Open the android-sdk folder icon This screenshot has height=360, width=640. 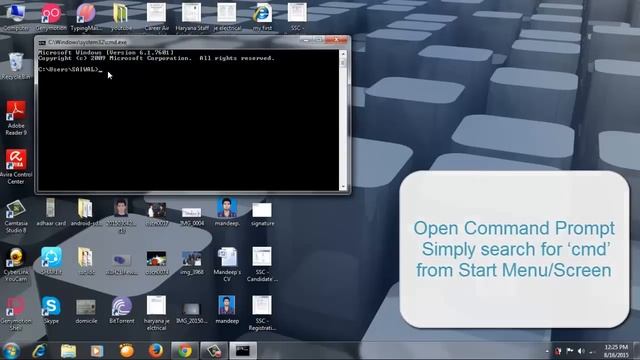coord(86,212)
